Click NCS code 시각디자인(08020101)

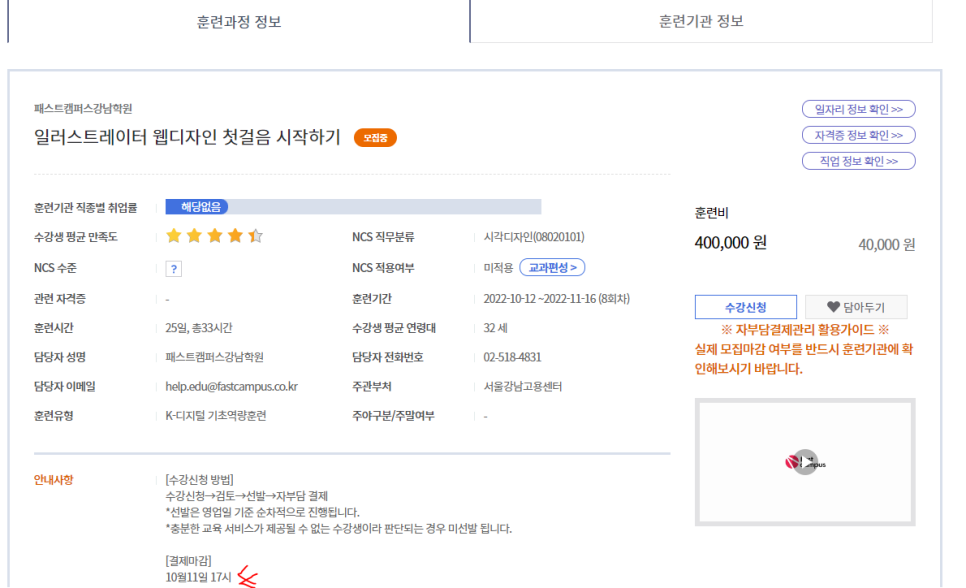click(534, 237)
